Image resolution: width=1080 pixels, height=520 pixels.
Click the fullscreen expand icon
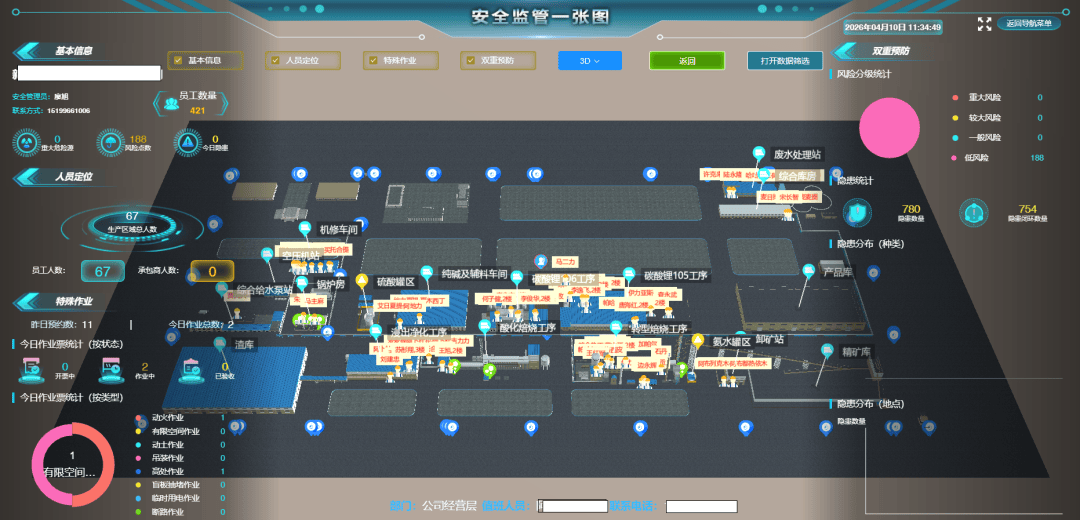pos(984,24)
